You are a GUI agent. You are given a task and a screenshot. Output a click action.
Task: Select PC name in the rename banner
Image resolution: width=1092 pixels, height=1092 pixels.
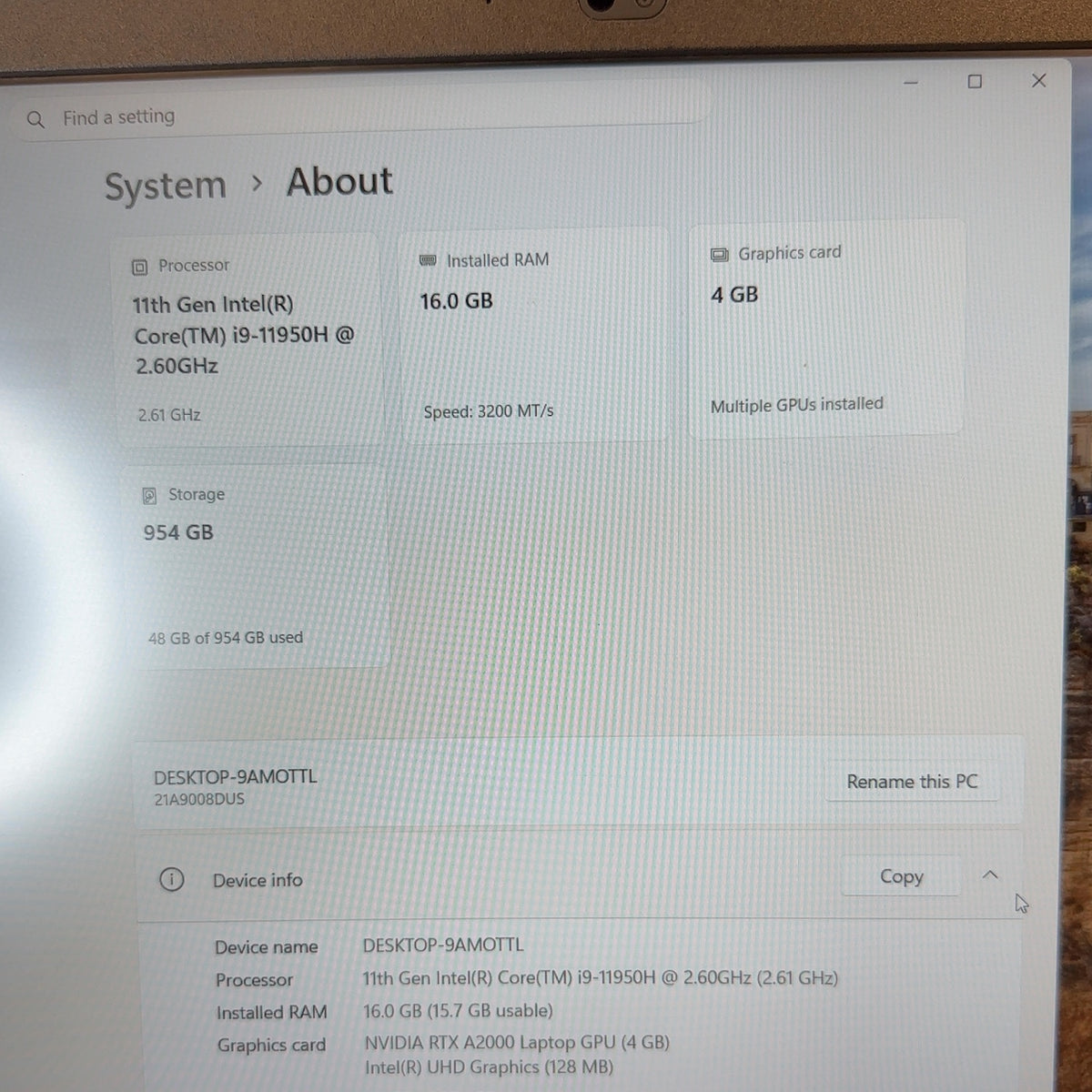click(x=236, y=777)
